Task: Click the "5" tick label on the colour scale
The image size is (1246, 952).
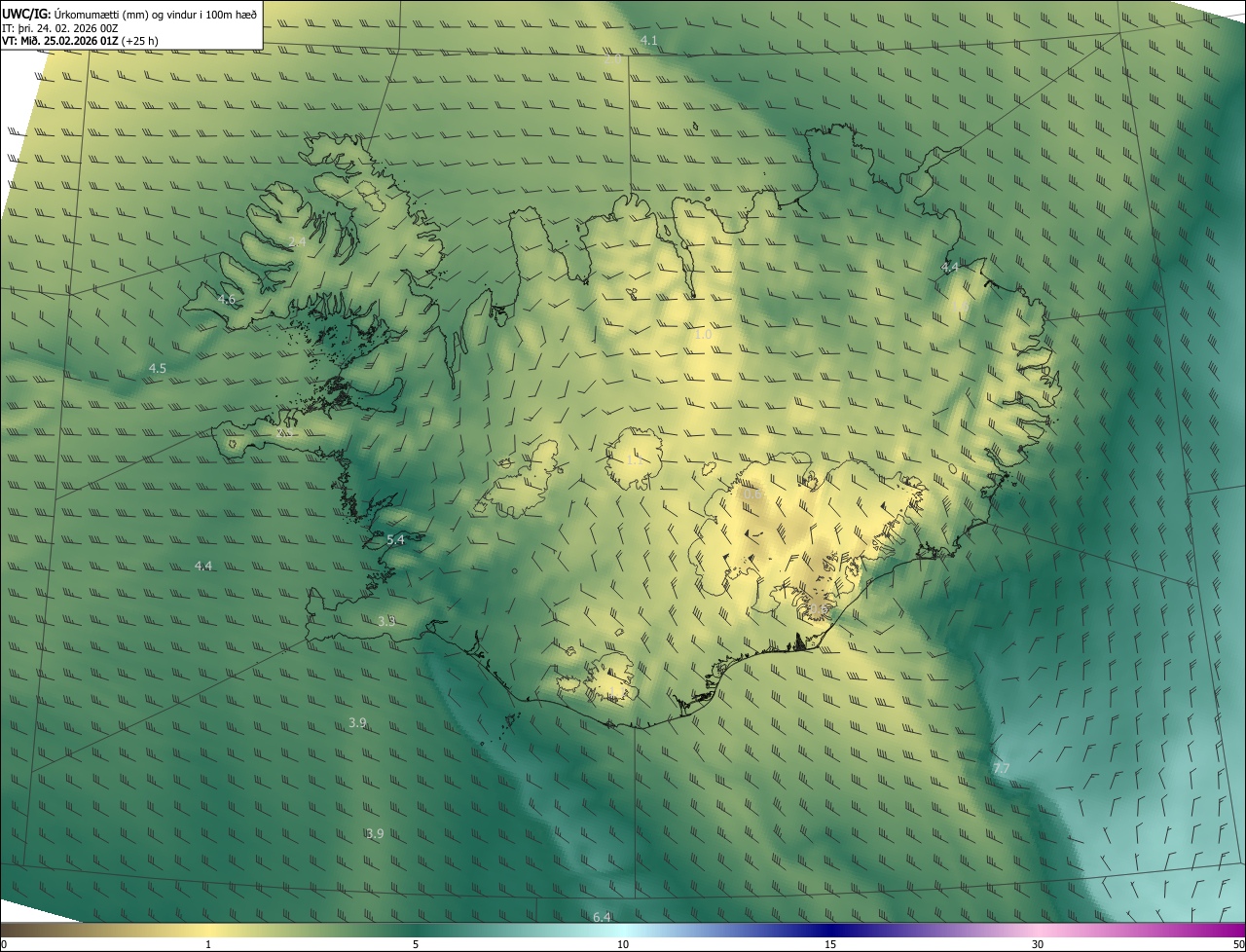Action: click(x=416, y=944)
